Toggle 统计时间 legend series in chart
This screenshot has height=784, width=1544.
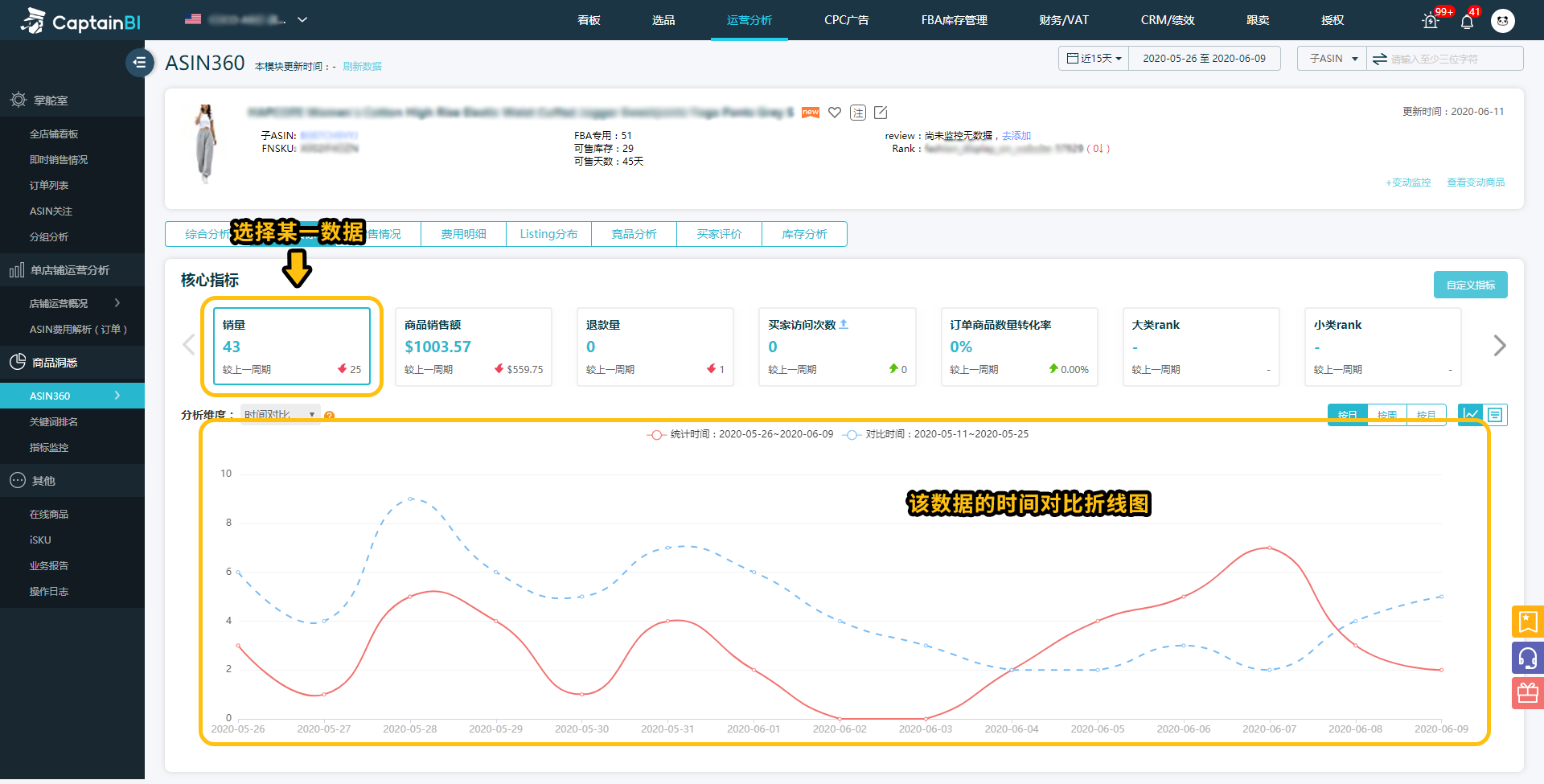point(740,434)
